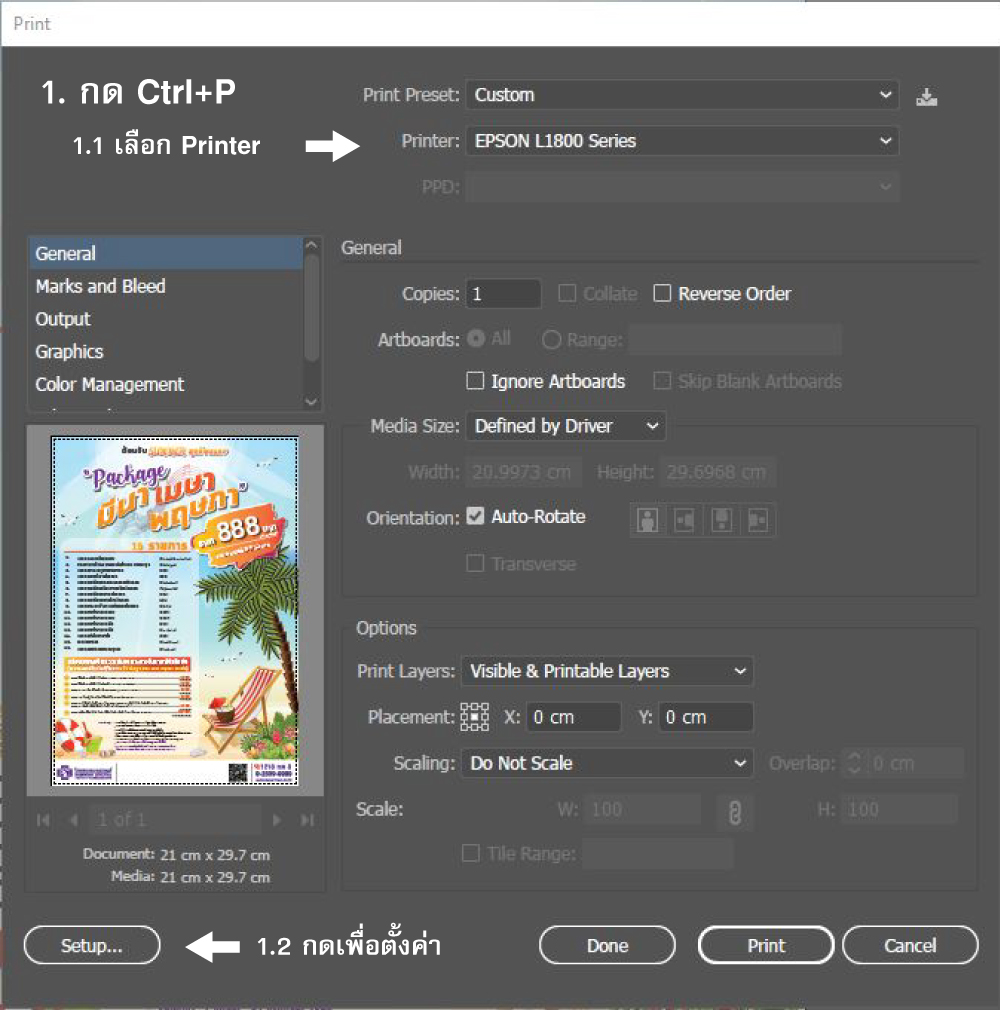Enable the Reverse Order checkbox

click(x=662, y=294)
